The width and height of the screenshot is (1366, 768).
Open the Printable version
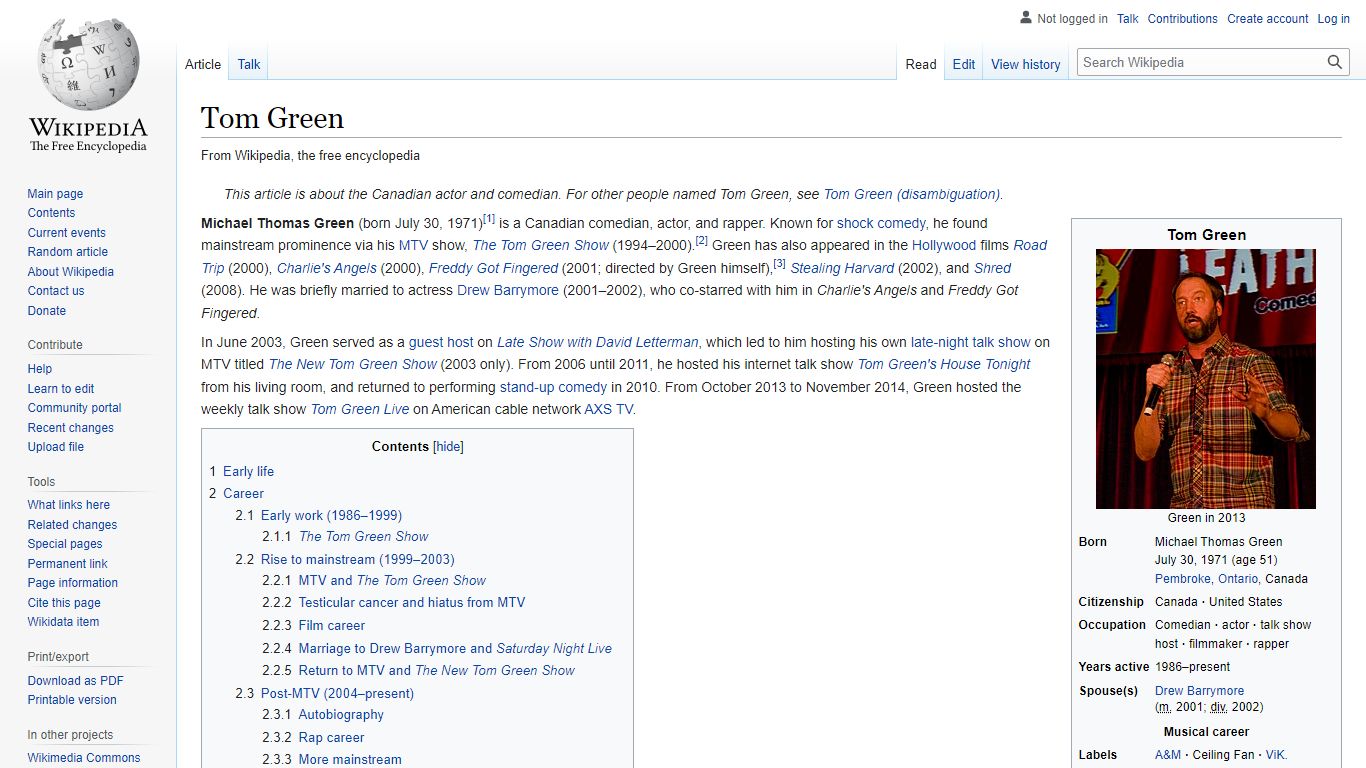[x=72, y=700]
